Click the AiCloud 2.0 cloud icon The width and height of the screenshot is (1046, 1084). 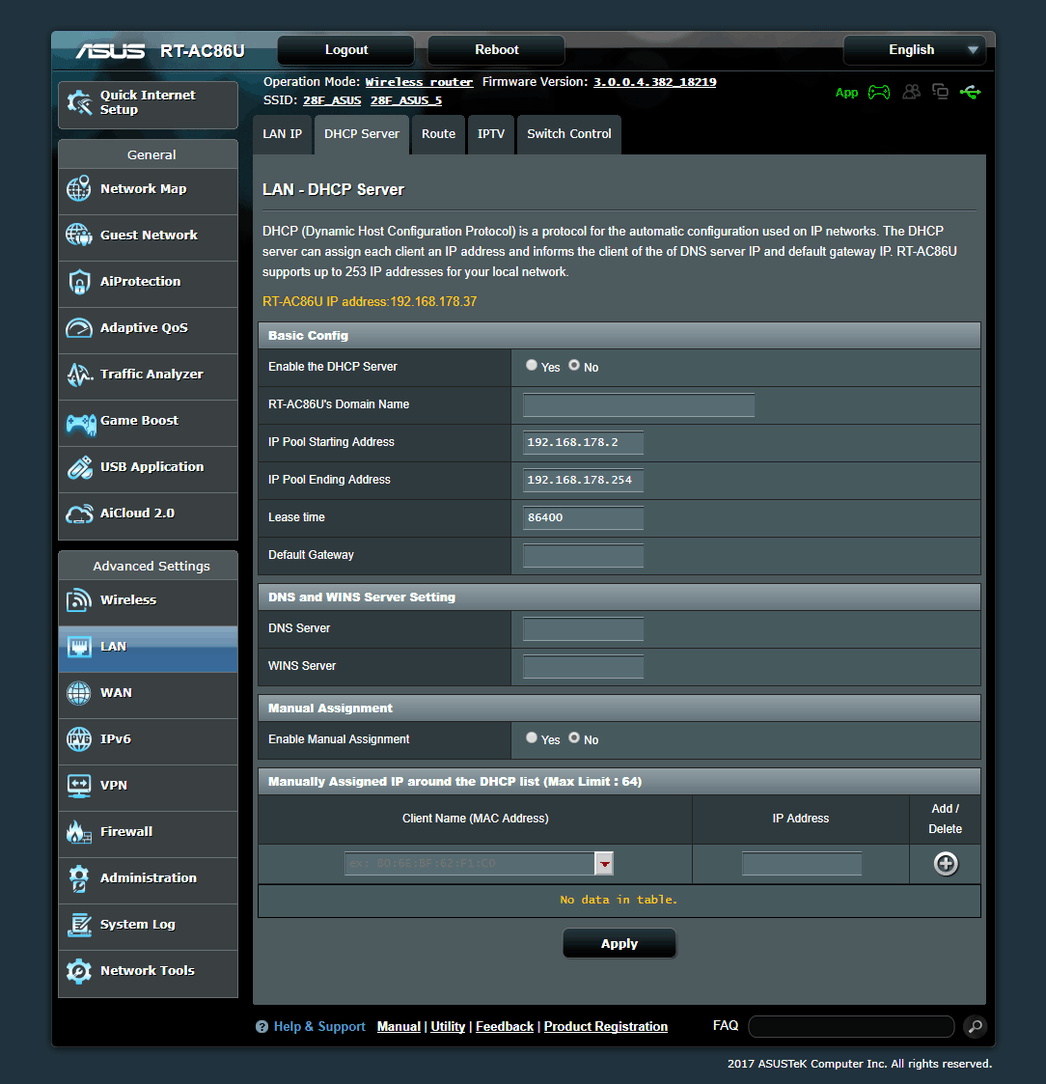tap(80, 514)
